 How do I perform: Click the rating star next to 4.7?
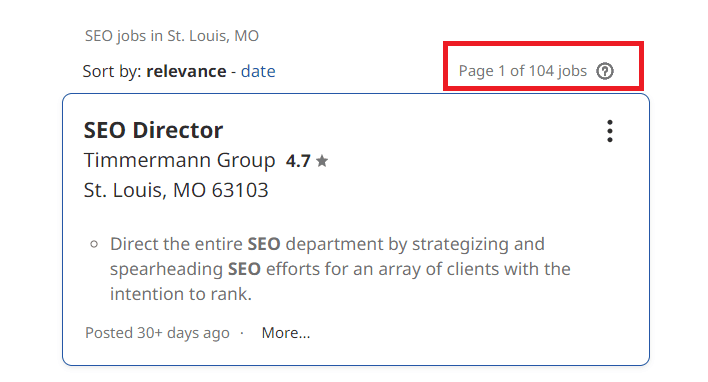tap(322, 160)
